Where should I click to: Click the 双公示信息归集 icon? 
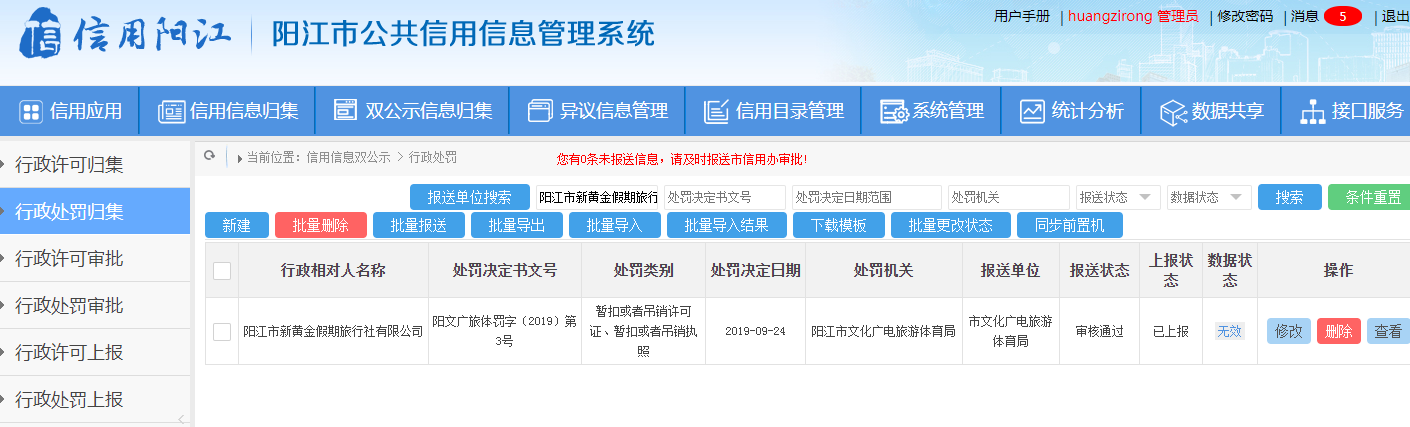click(346, 111)
